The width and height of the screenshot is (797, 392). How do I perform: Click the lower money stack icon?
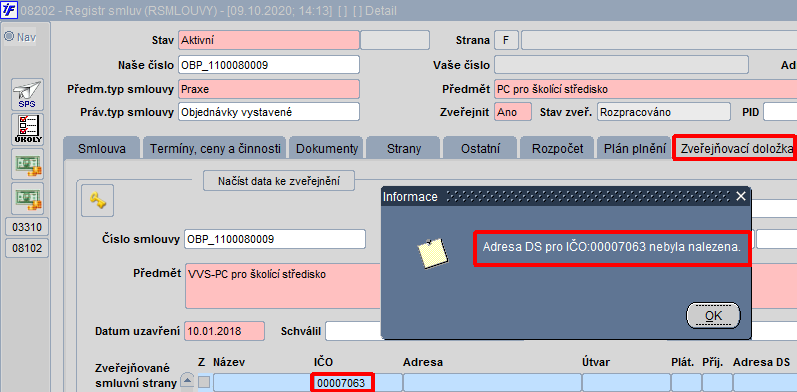tap(27, 198)
